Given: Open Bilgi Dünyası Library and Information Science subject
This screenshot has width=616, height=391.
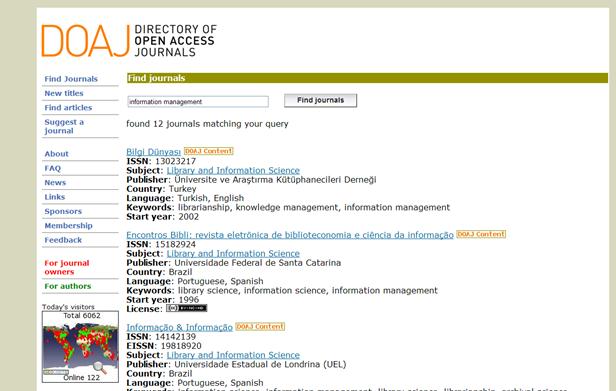Looking at the screenshot, I should tap(233, 171).
